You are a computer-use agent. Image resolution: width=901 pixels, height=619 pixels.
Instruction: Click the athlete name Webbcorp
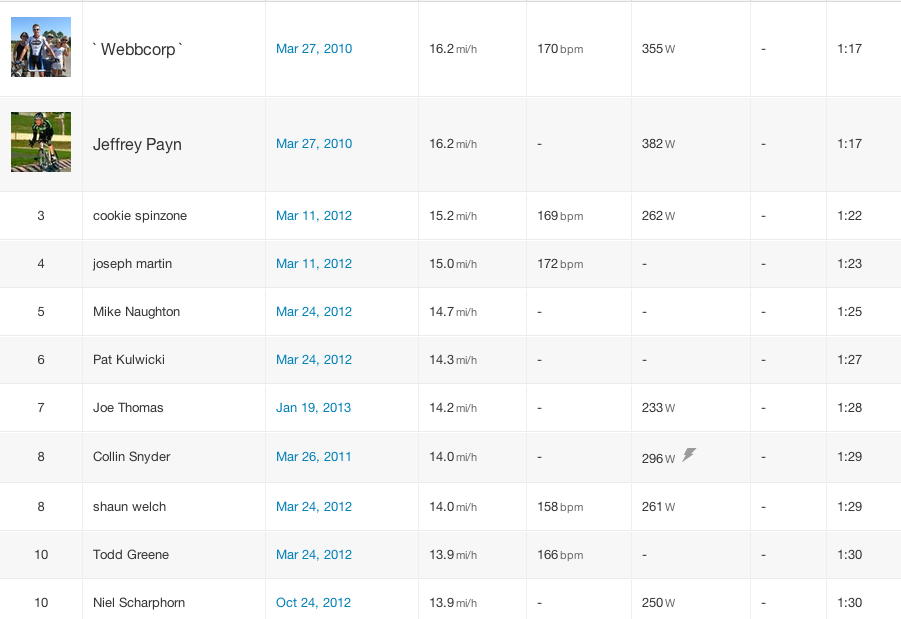(139, 49)
